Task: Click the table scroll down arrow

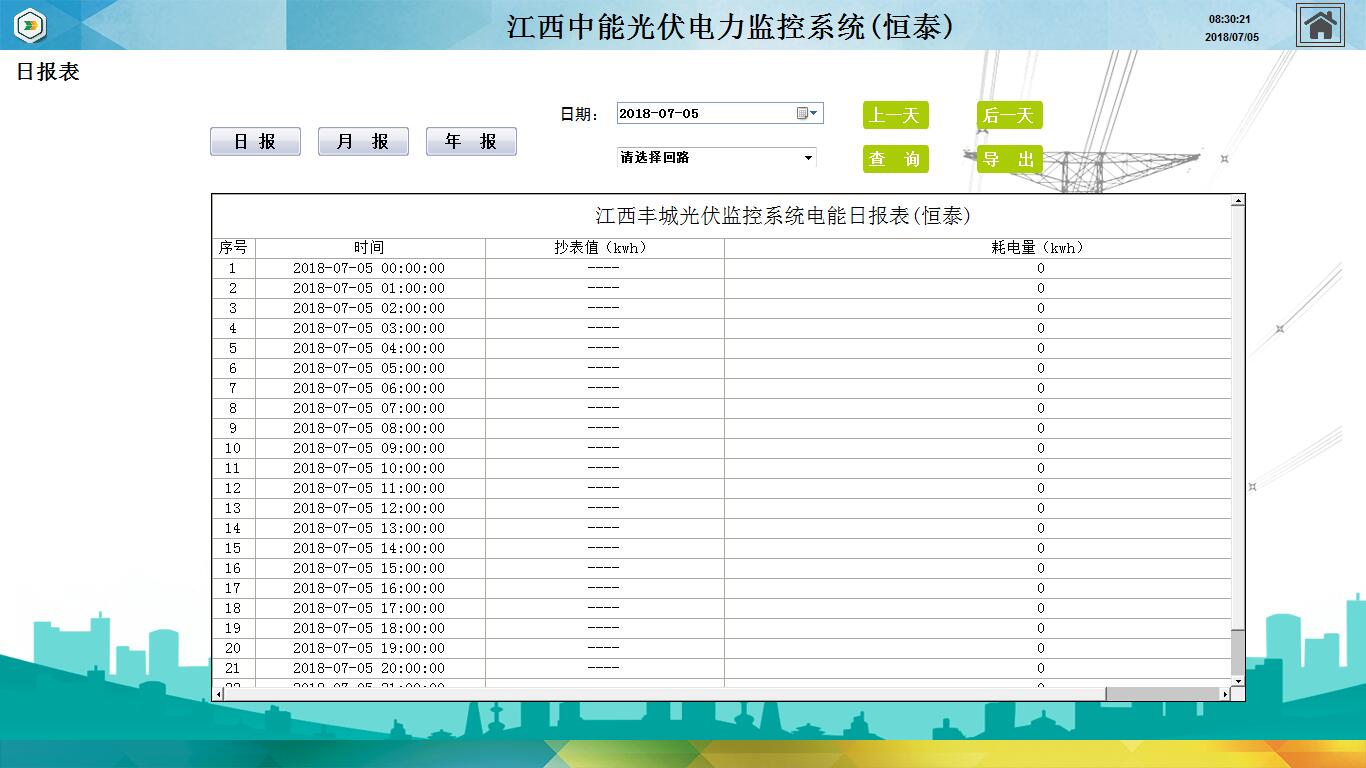Action: point(1238,681)
